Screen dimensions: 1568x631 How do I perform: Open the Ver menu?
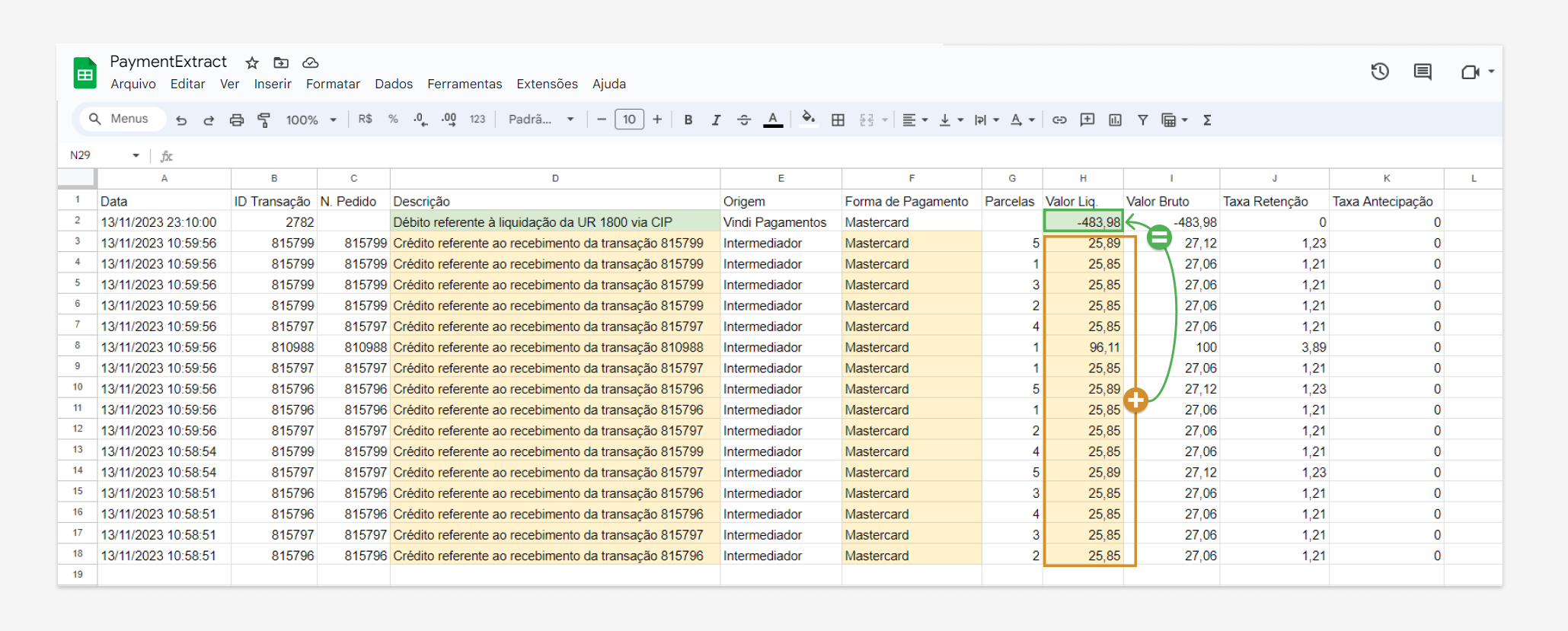(229, 84)
